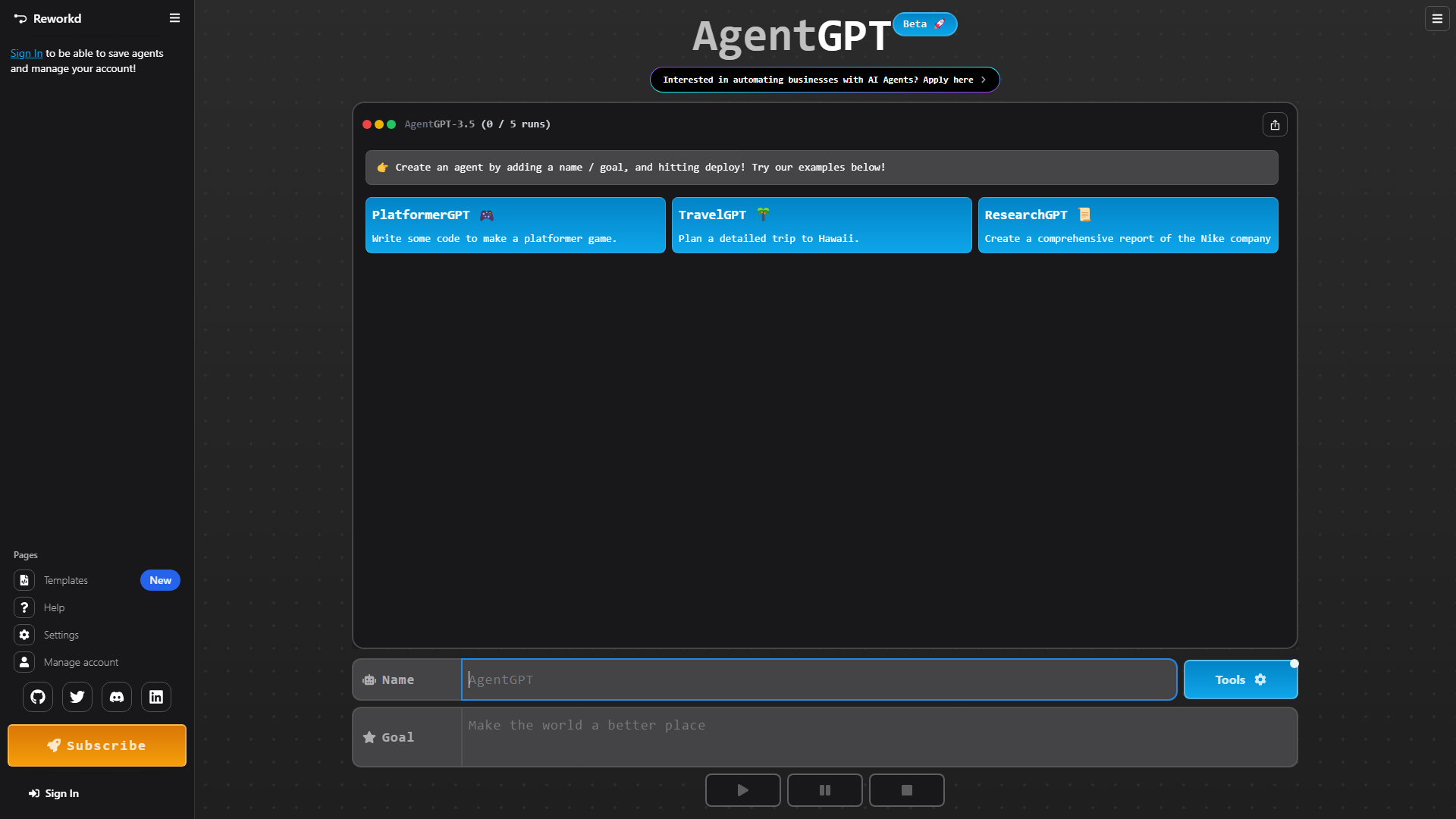Open the Twitter icon link
Viewport: 1456px width, 819px height.
tap(77, 697)
